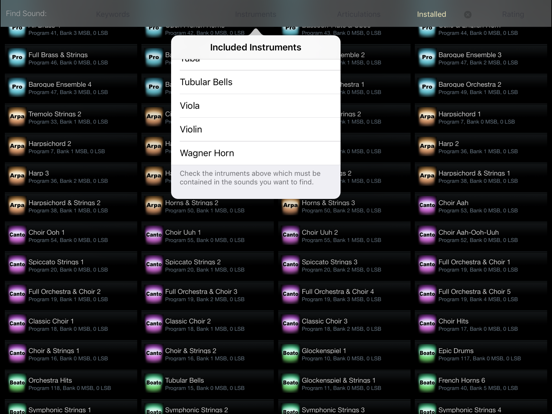The width and height of the screenshot is (552, 414).
Task: Click the Arpa icon of Horns & Strings 2
Action: pyautogui.click(x=154, y=205)
